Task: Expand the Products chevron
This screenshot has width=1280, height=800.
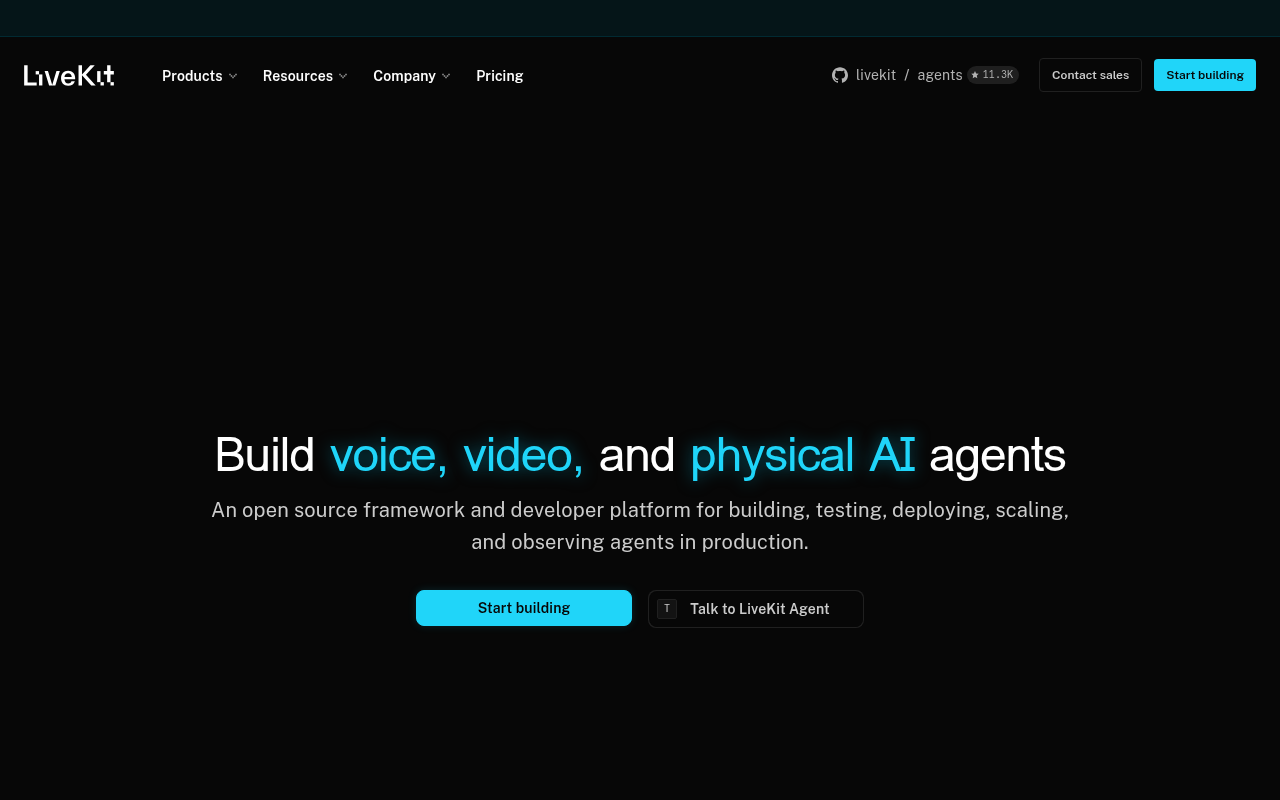Action: (233, 76)
